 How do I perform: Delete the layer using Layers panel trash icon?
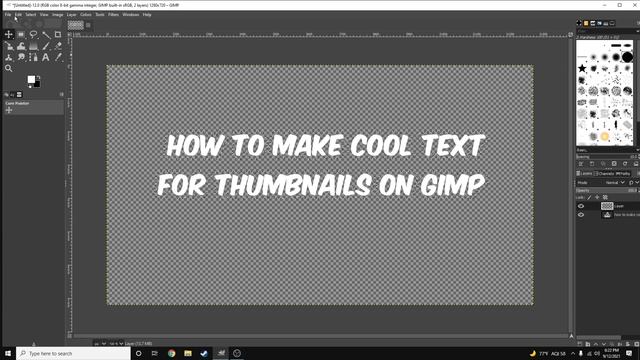click(x=636, y=344)
